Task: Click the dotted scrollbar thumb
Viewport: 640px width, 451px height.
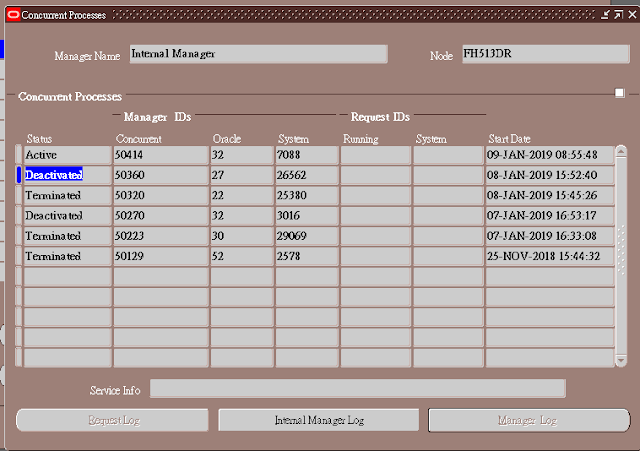Action: point(621,250)
